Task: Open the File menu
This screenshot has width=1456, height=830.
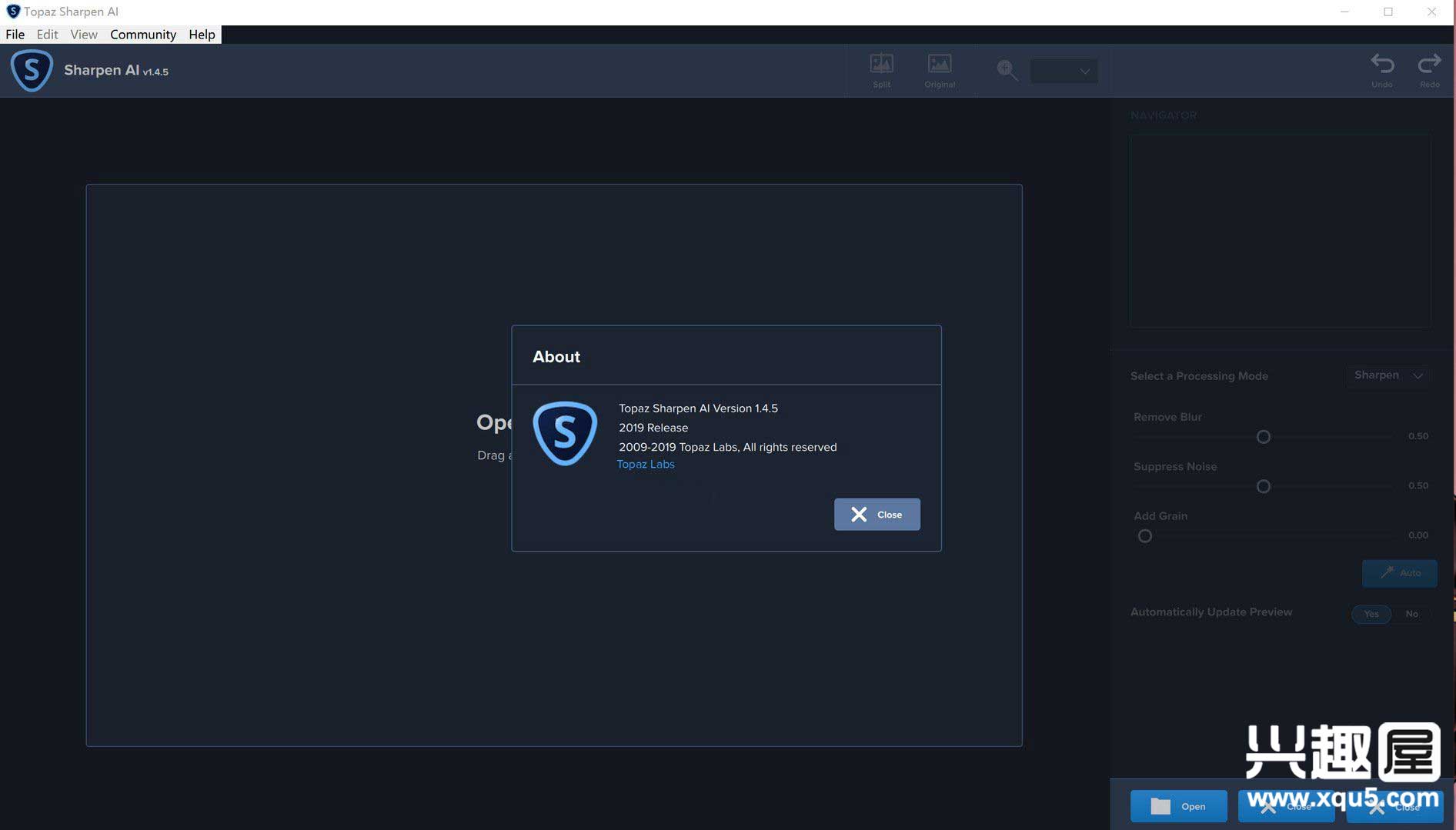Action: click(x=15, y=34)
